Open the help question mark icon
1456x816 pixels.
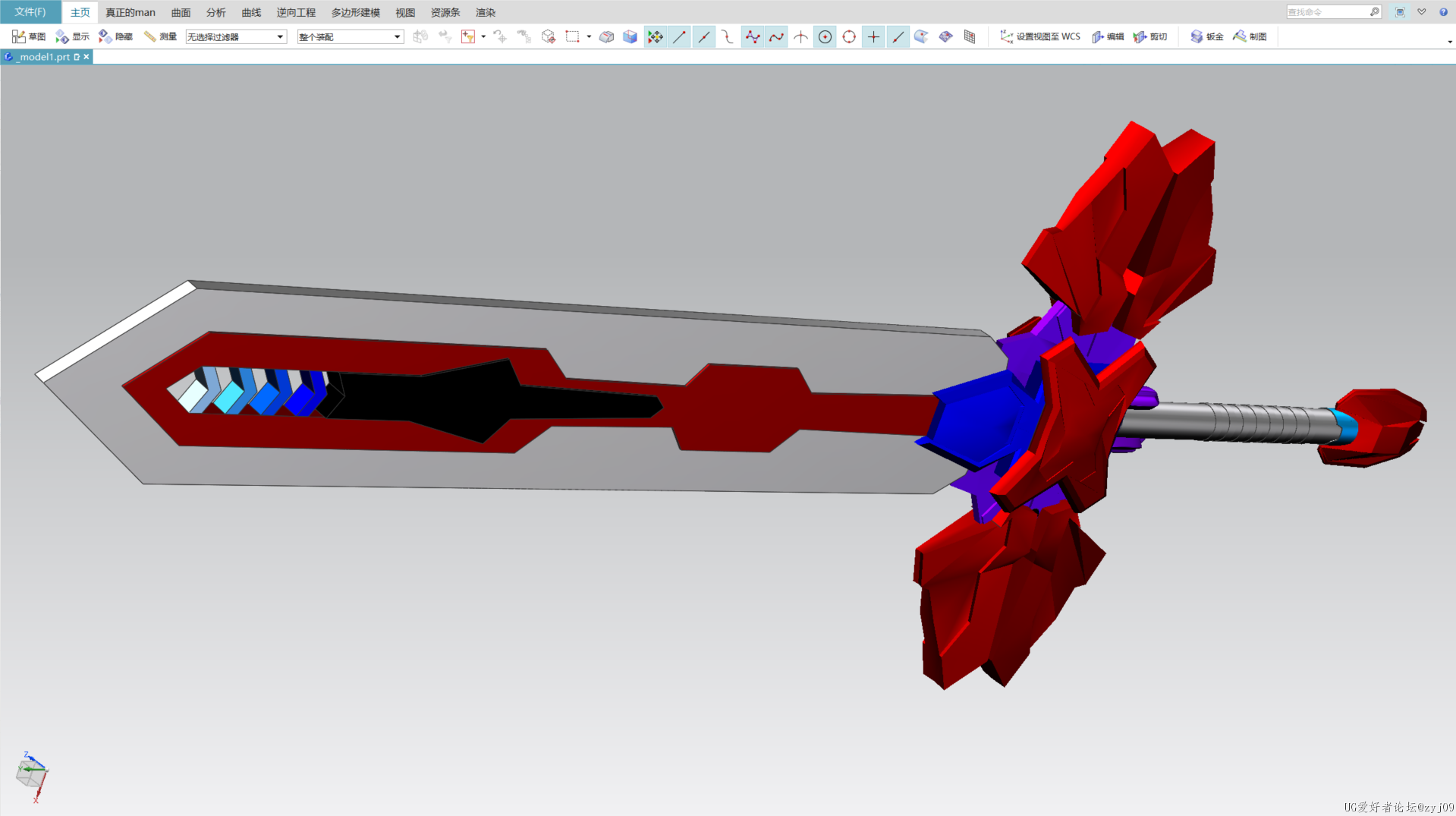click(1443, 12)
